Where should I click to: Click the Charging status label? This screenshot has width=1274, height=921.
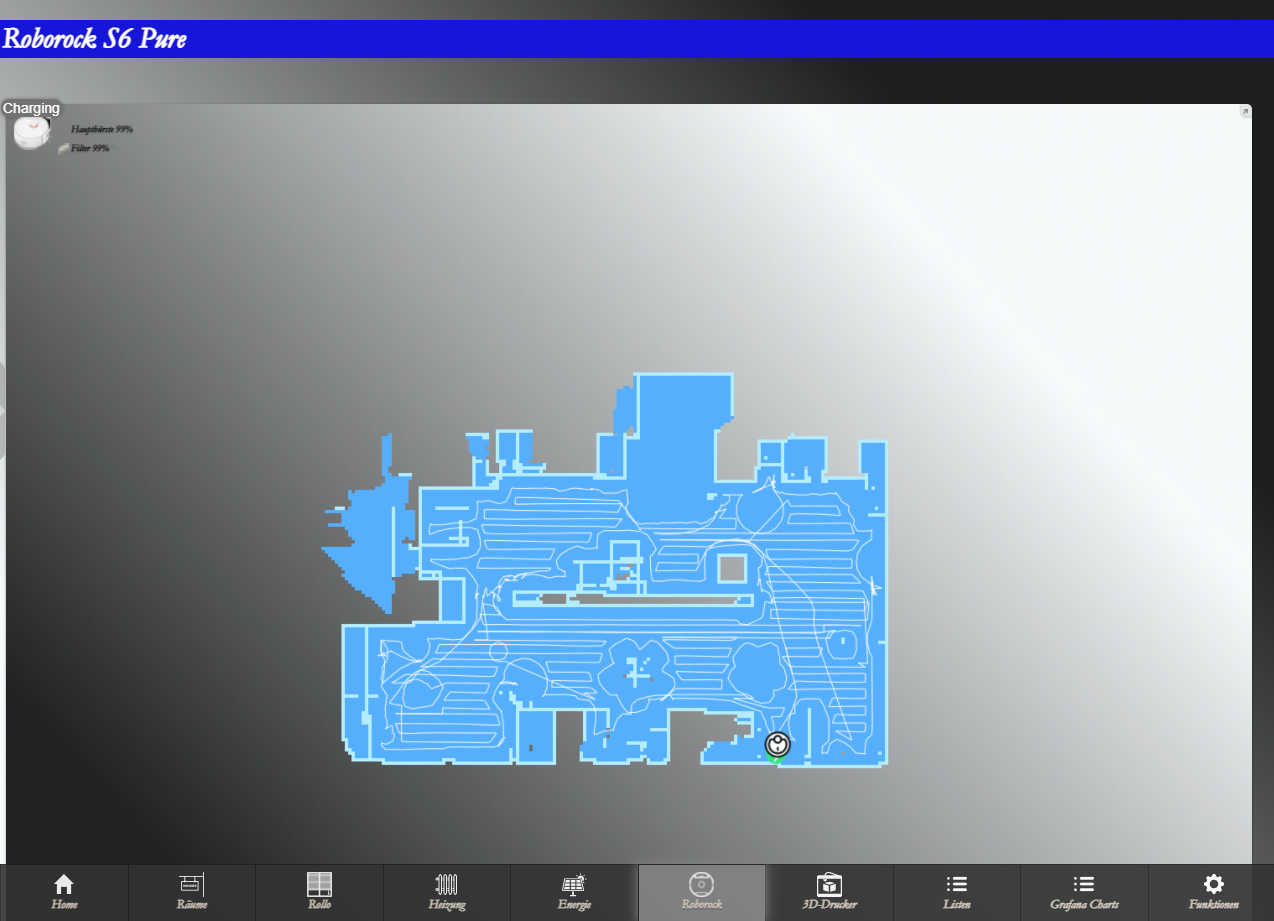pos(31,108)
